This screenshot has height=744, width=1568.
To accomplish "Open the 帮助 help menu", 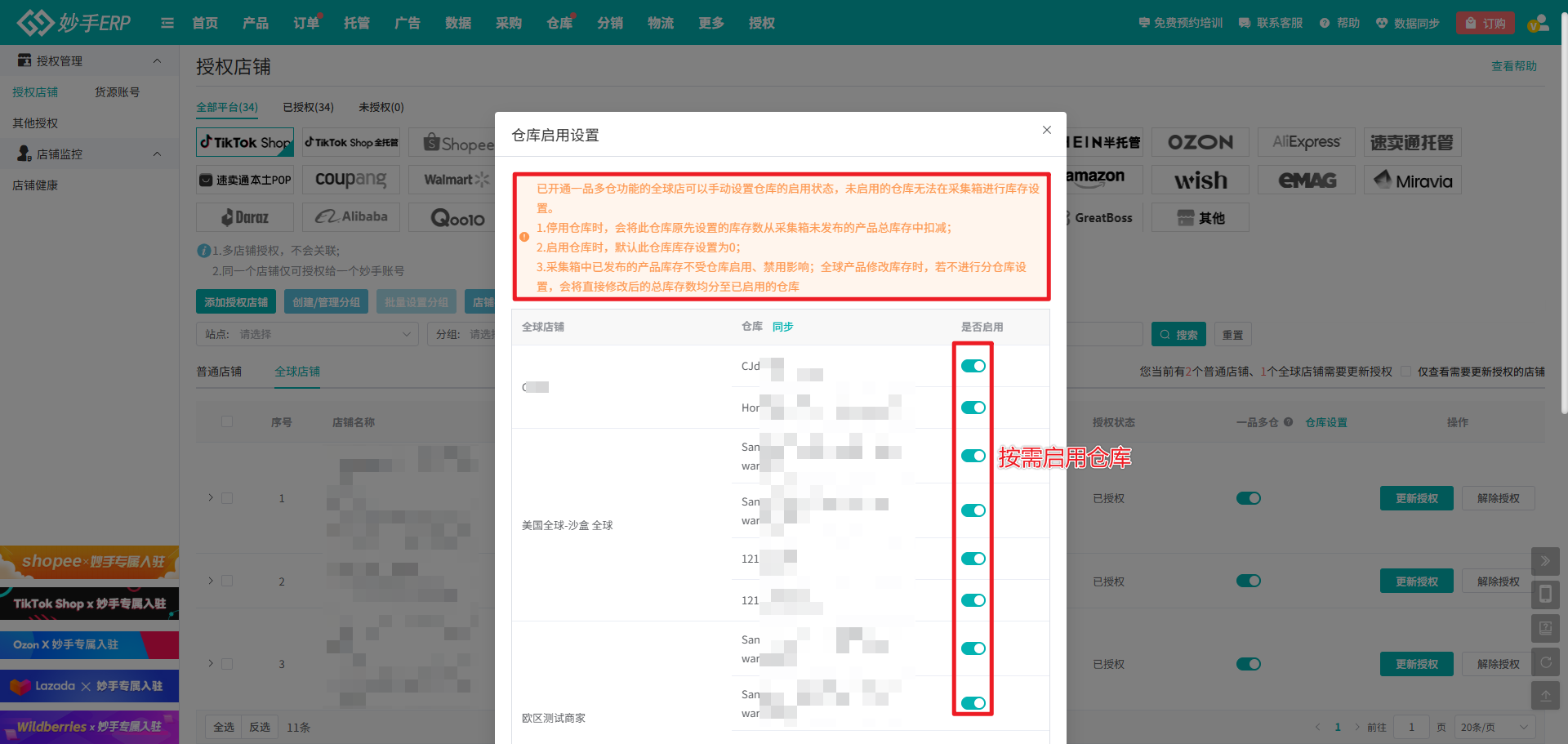I will (1339, 23).
